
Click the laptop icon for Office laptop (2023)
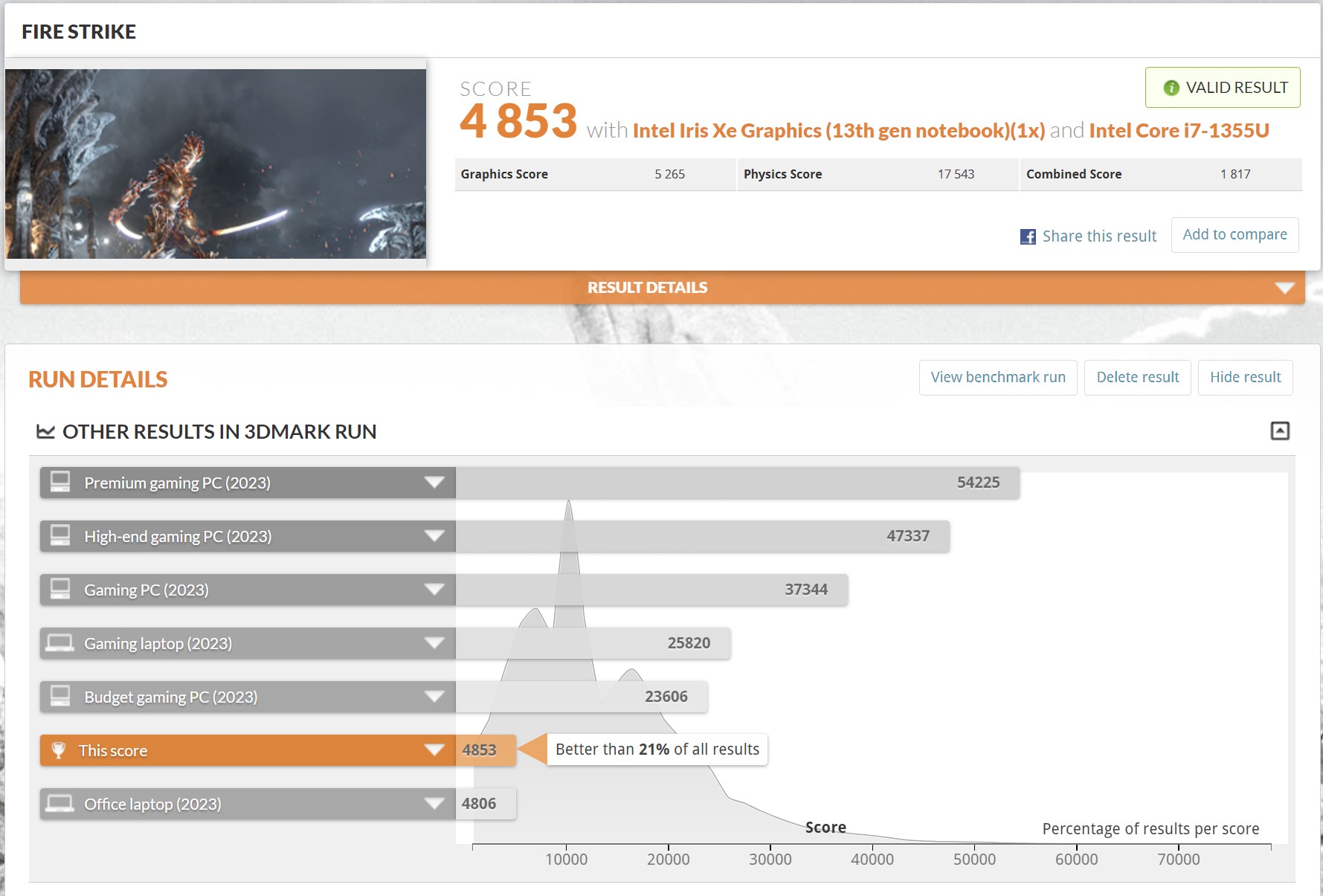[60, 804]
